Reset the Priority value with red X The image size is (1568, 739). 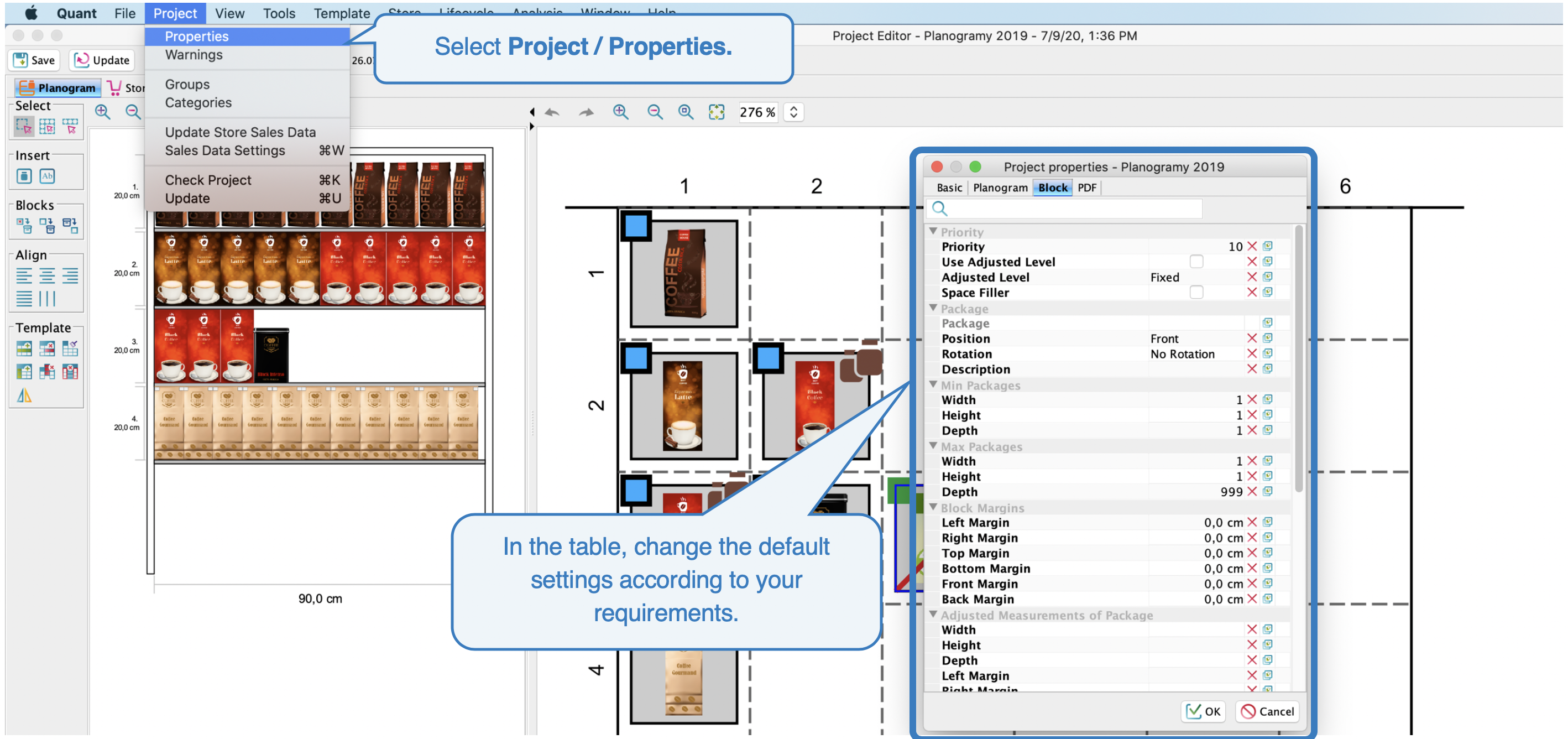tap(1252, 247)
